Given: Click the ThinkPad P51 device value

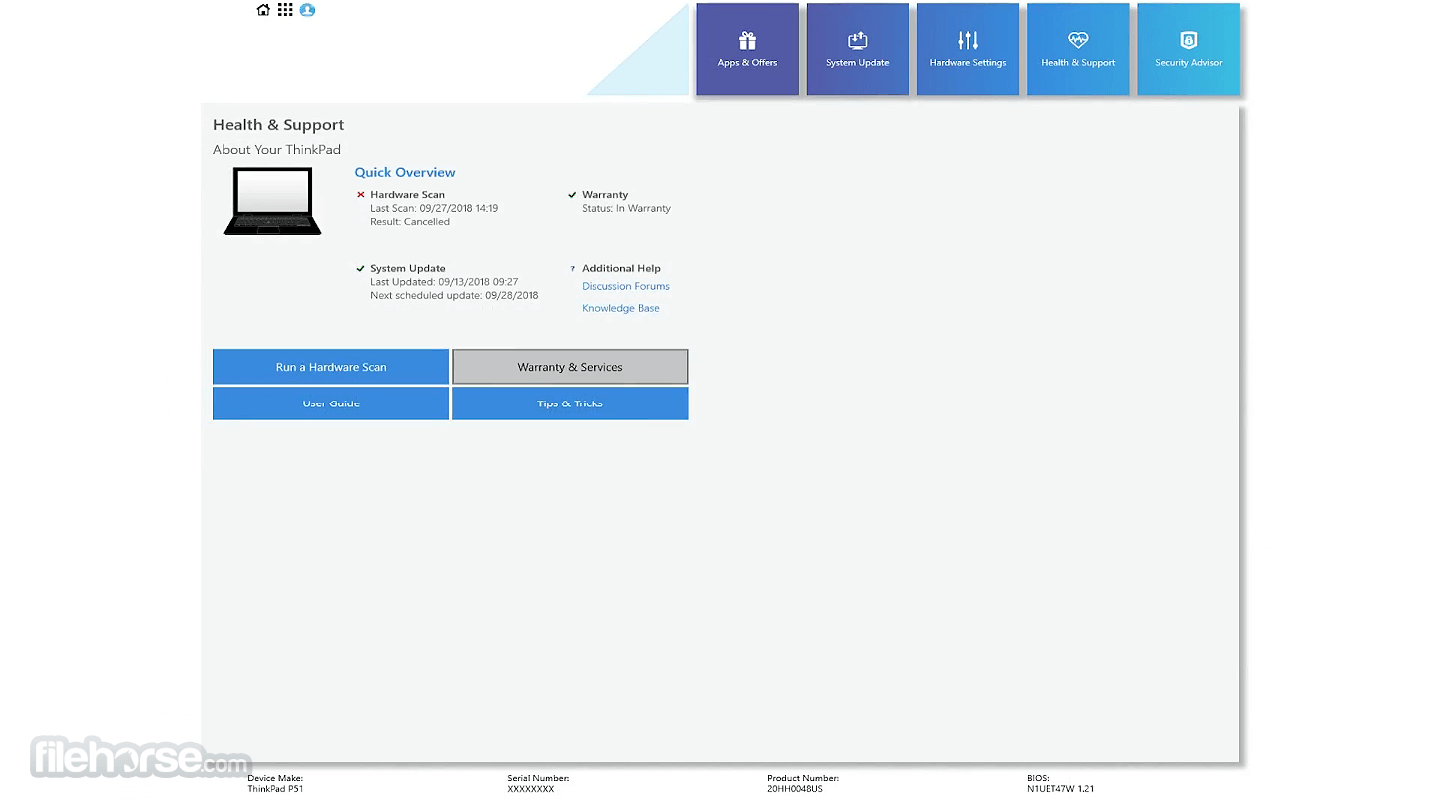Looking at the screenshot, I should point(275,789).
